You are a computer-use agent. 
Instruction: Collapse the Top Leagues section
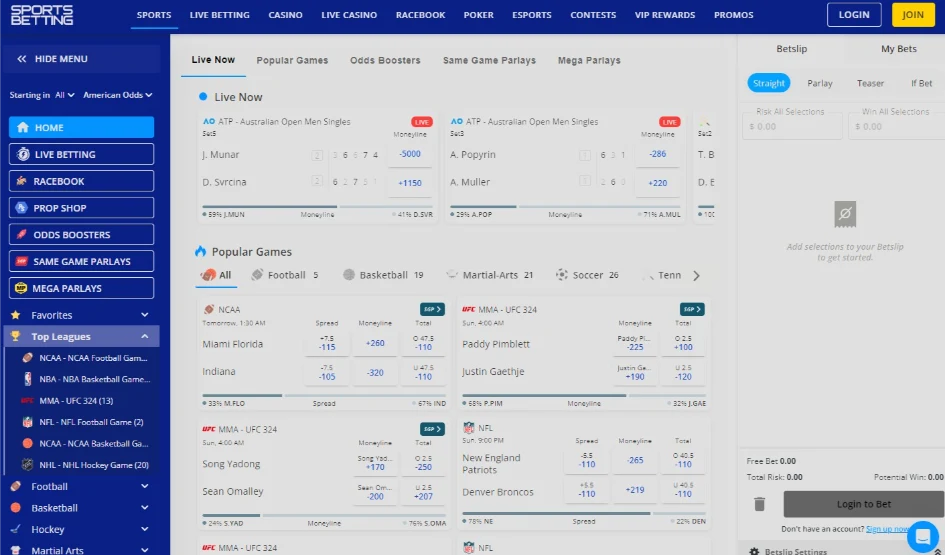[145, 336]
